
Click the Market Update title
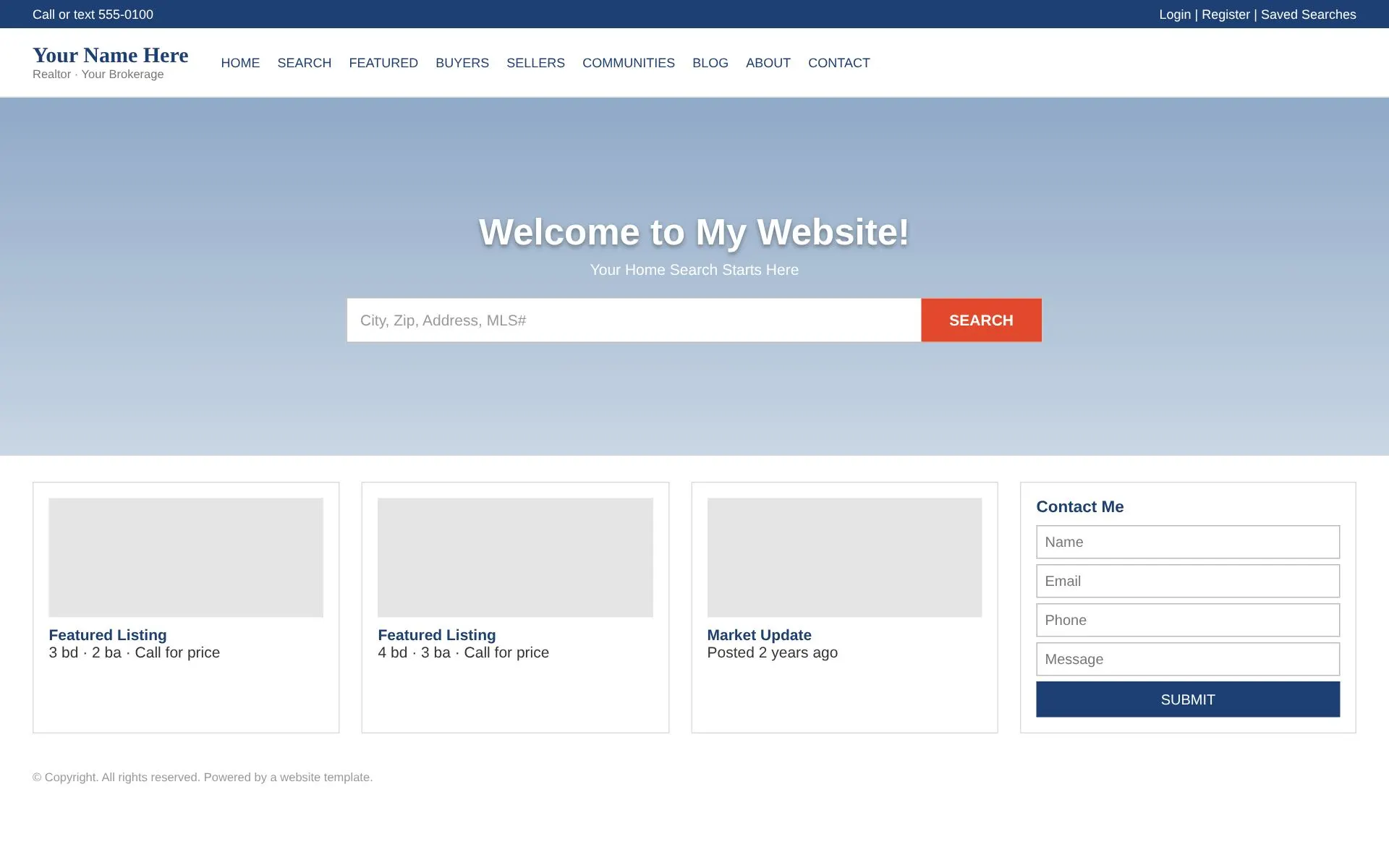[x=759, y=635]
